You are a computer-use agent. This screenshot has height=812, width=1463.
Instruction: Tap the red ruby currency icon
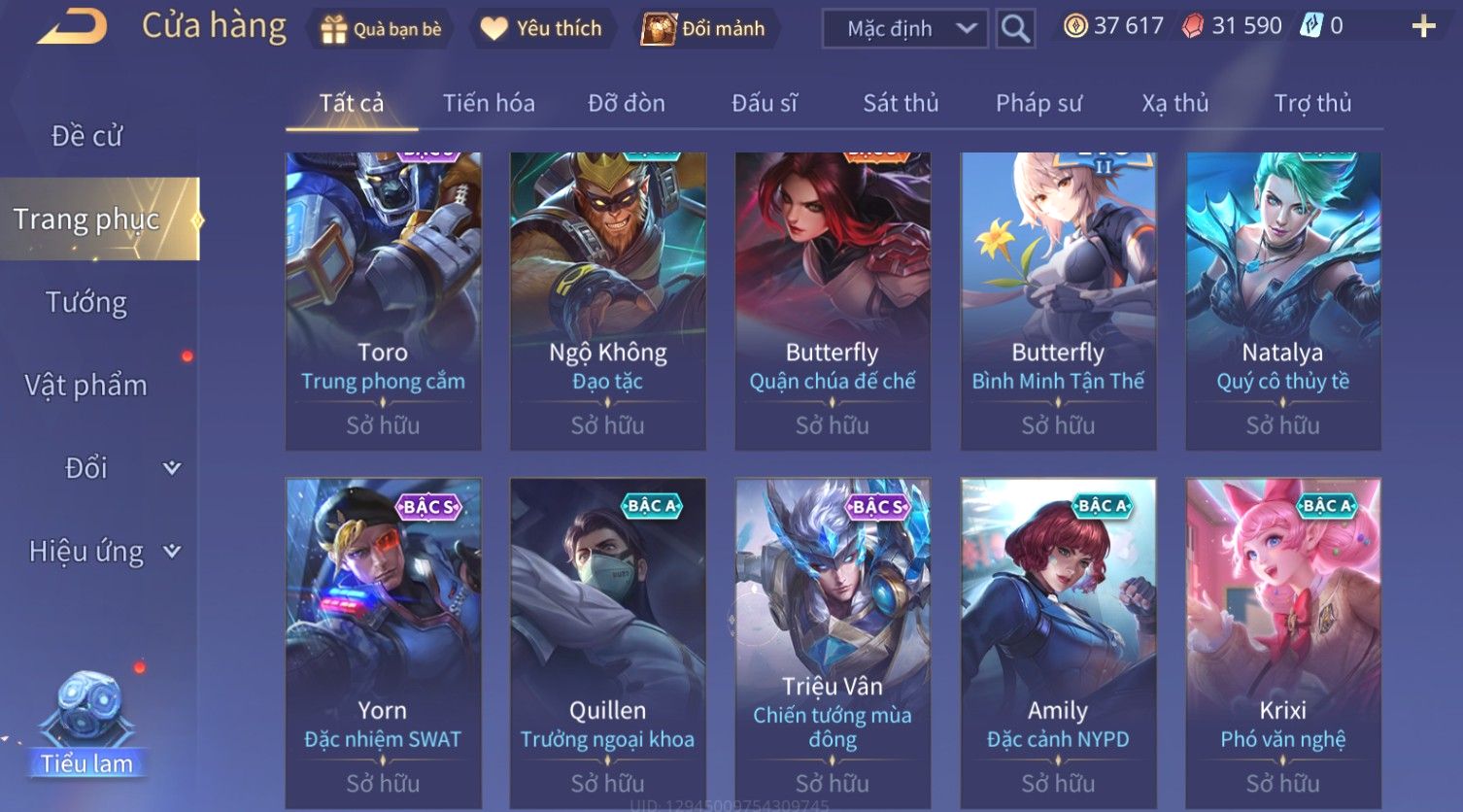pos(1192,26)
